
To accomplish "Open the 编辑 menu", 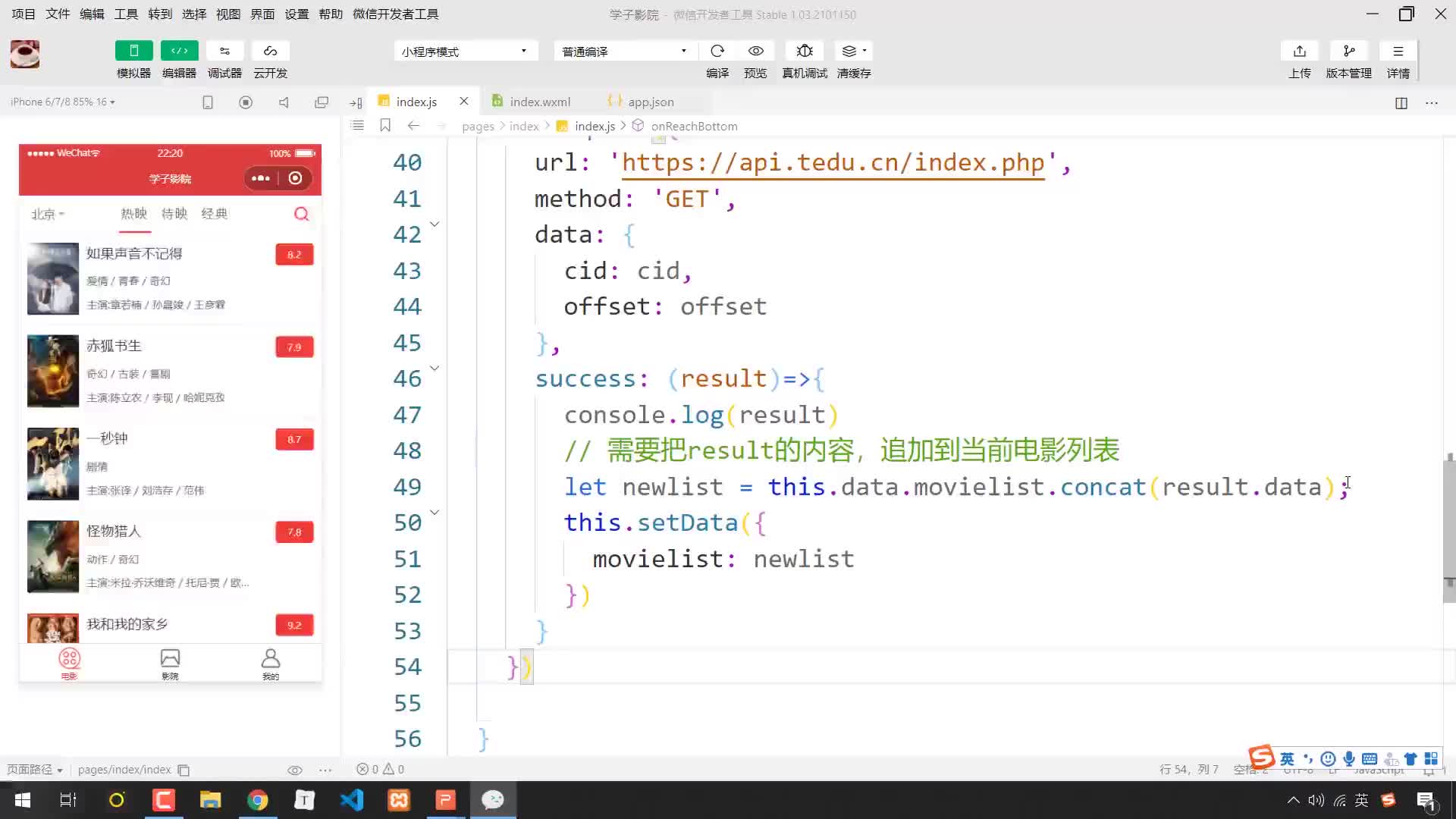I will (x=92, y=14).
